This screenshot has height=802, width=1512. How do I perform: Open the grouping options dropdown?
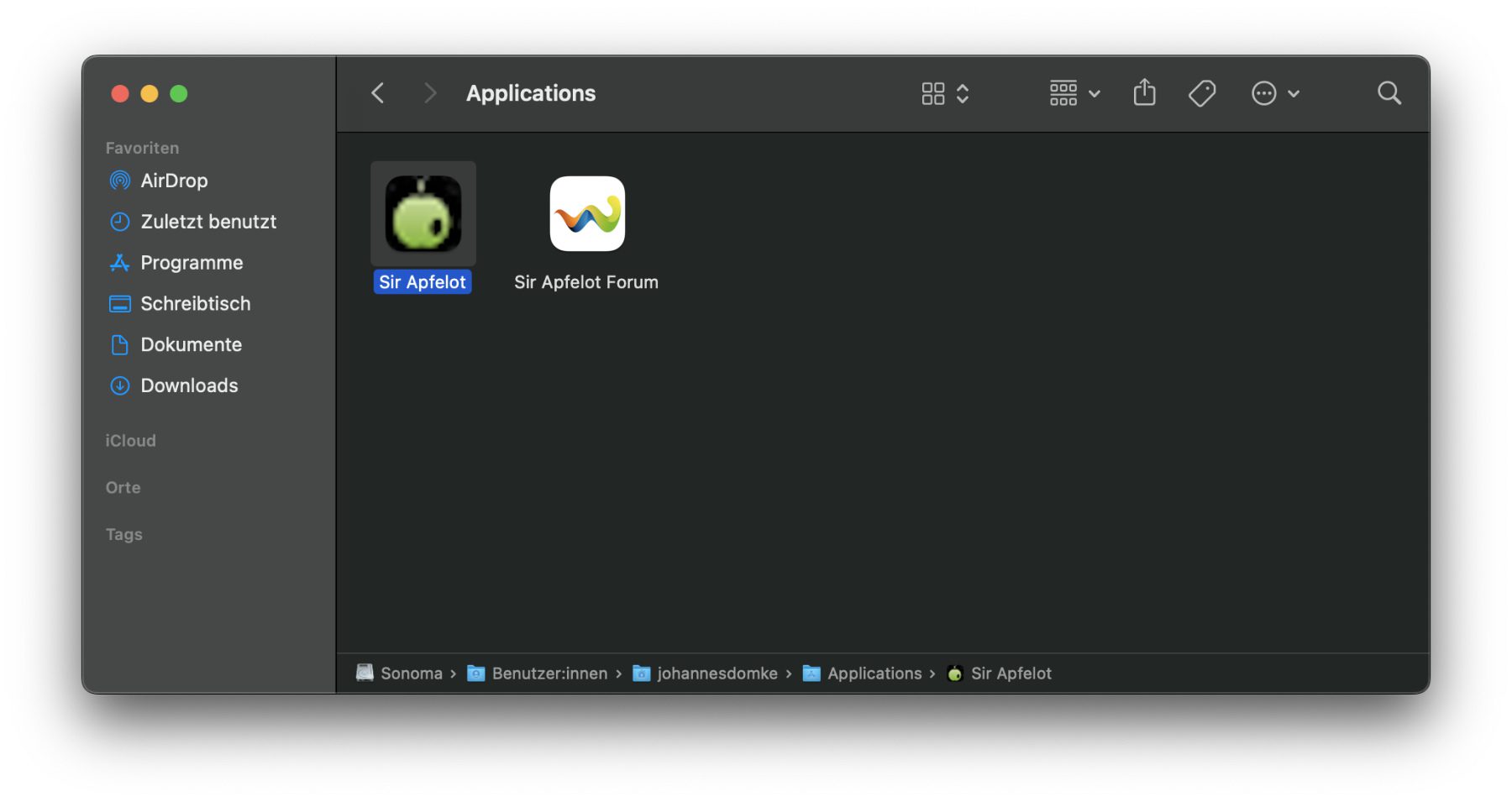click(1074, 93)
